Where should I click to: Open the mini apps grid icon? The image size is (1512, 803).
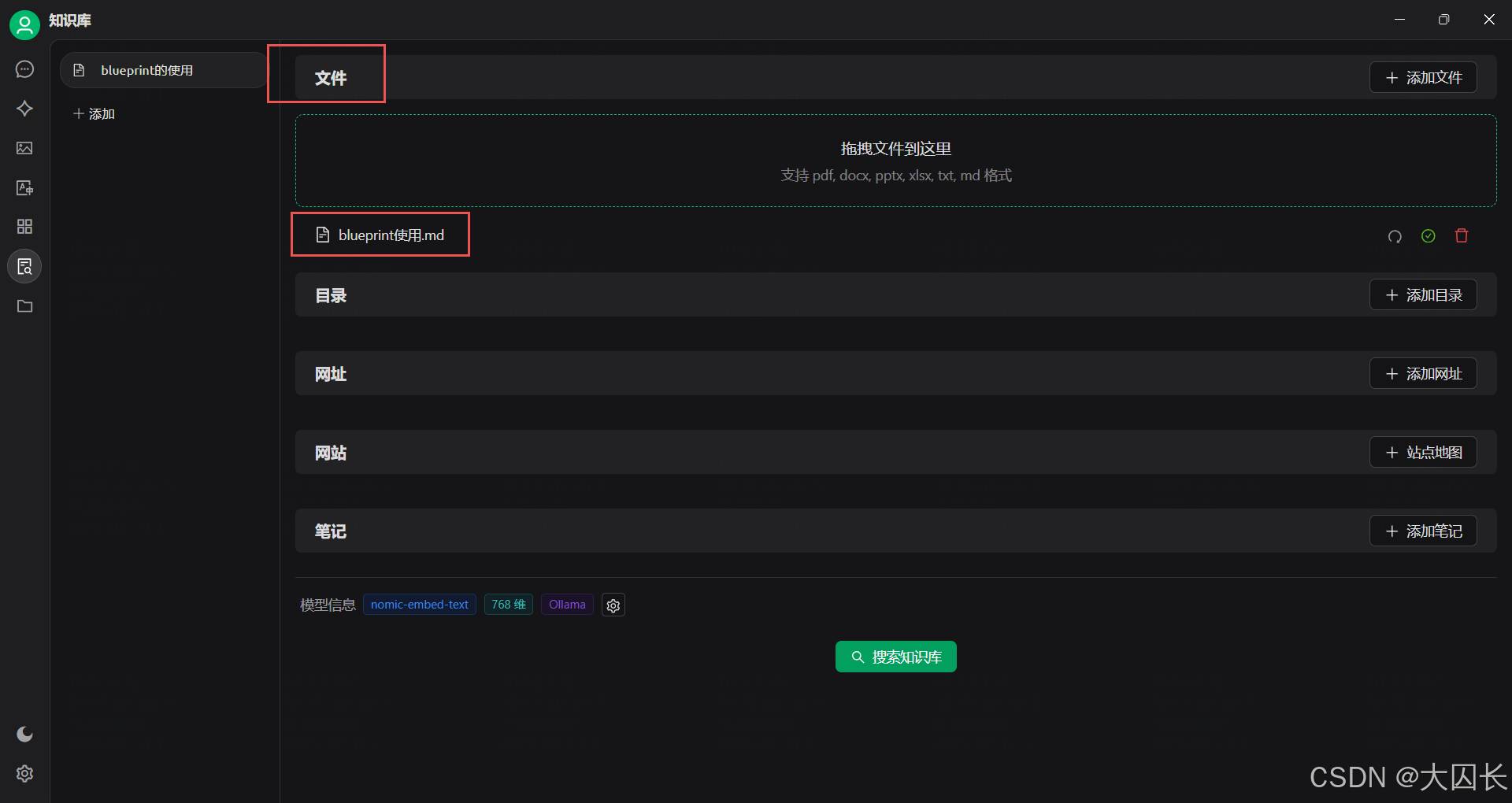point(24,227)
